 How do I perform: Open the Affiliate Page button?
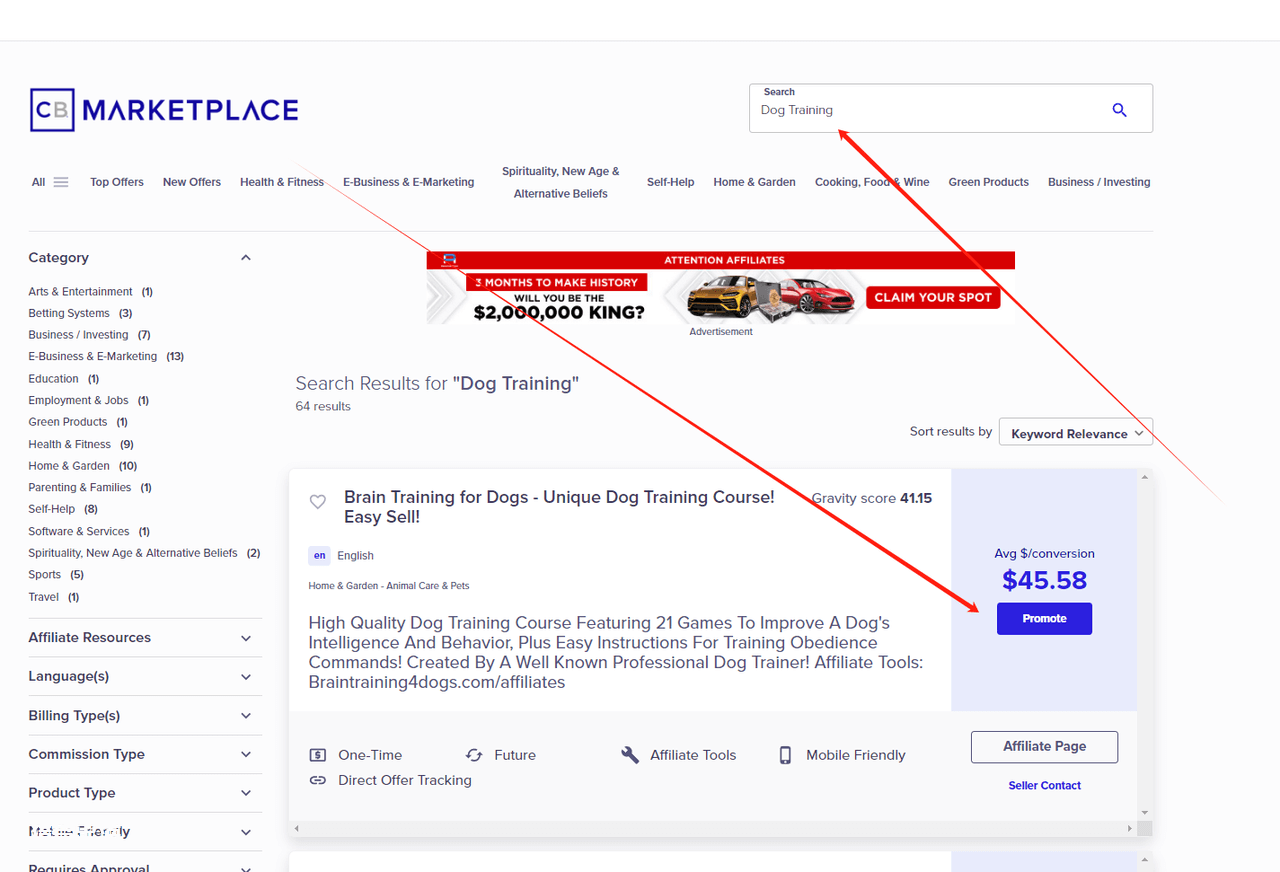(x=1044, y=747)
